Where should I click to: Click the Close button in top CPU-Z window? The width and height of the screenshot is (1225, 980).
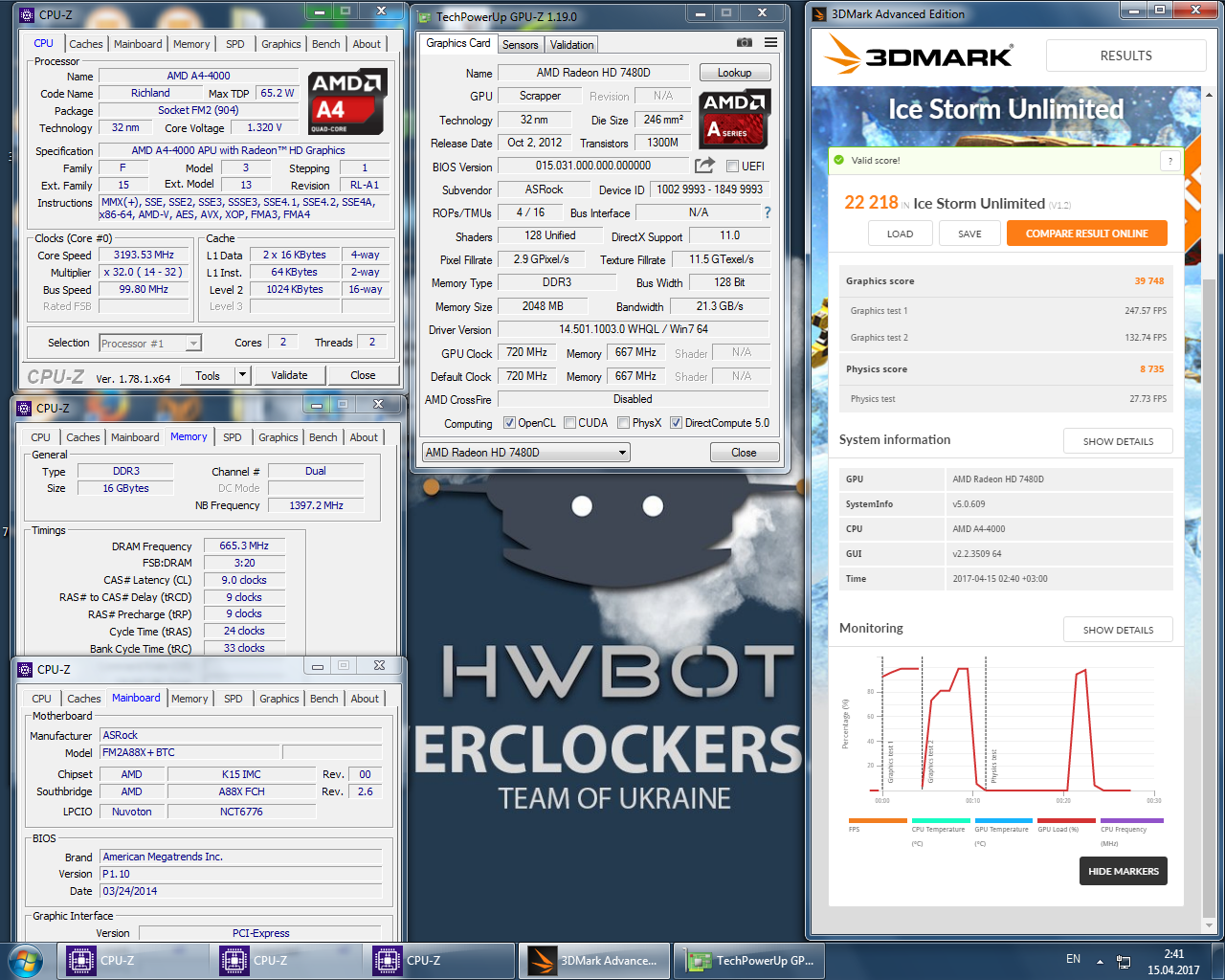(363, 375)
